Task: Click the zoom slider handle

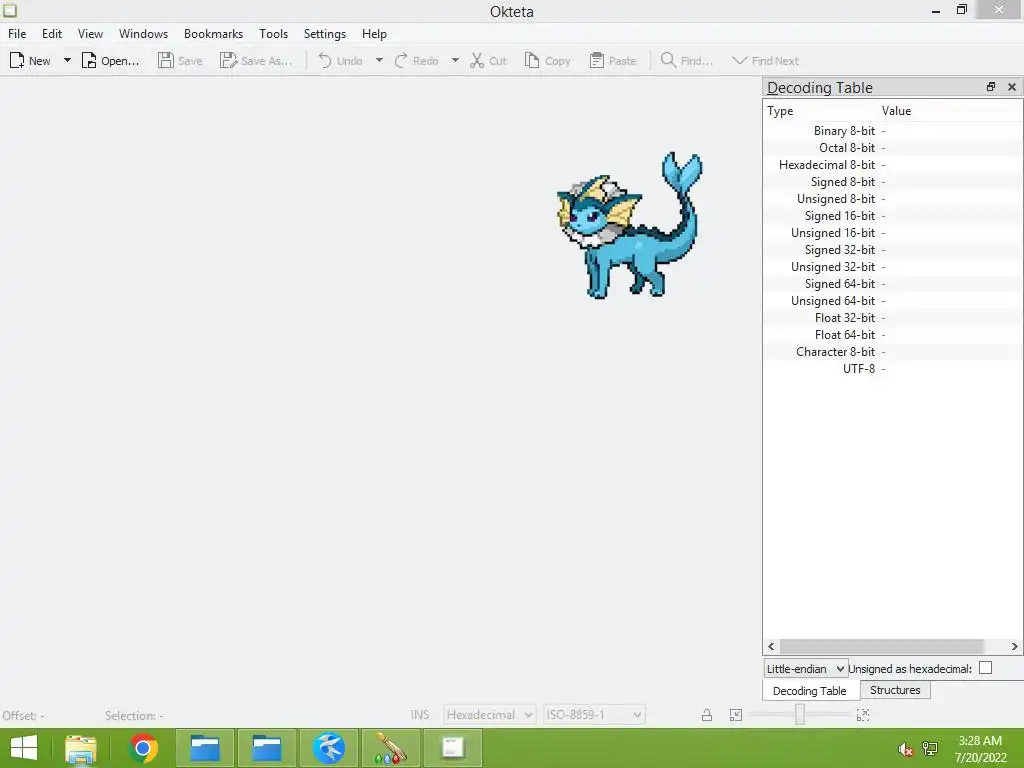Action: click(799, 714)
